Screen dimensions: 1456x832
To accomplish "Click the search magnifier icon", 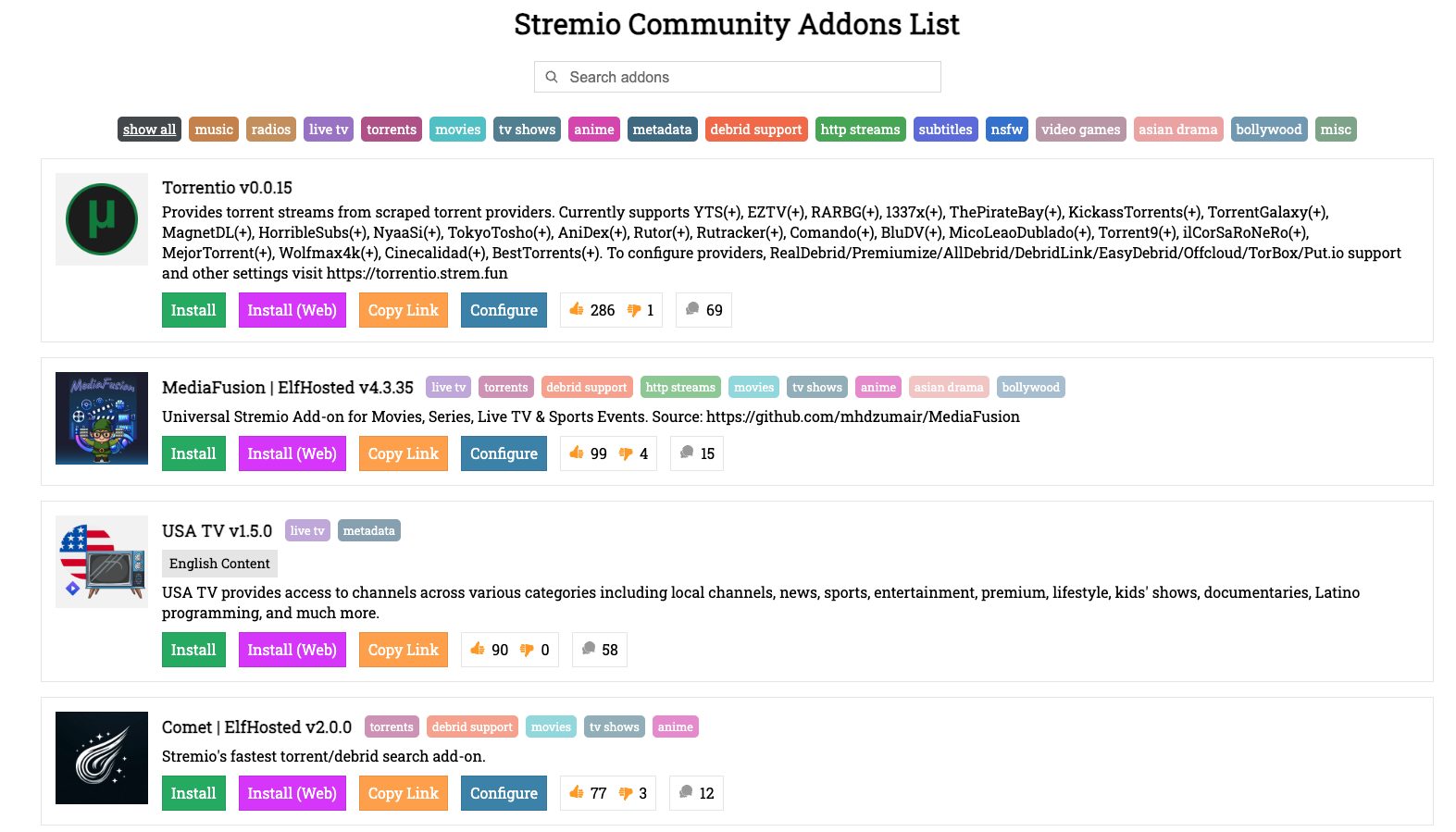I will [552, 77].
